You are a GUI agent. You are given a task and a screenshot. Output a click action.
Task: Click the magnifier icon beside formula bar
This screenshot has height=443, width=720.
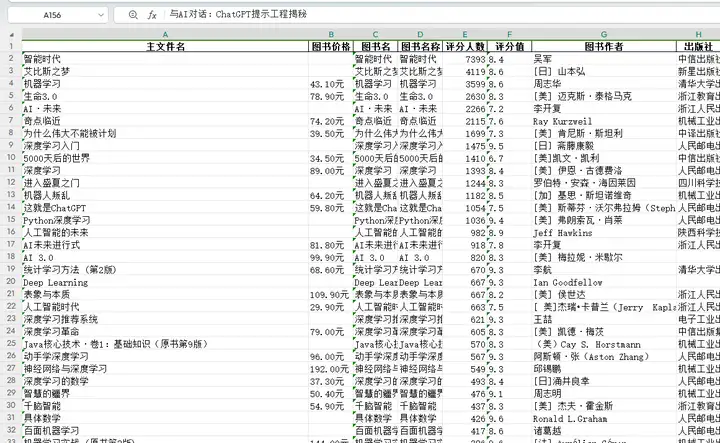point(133,15)
